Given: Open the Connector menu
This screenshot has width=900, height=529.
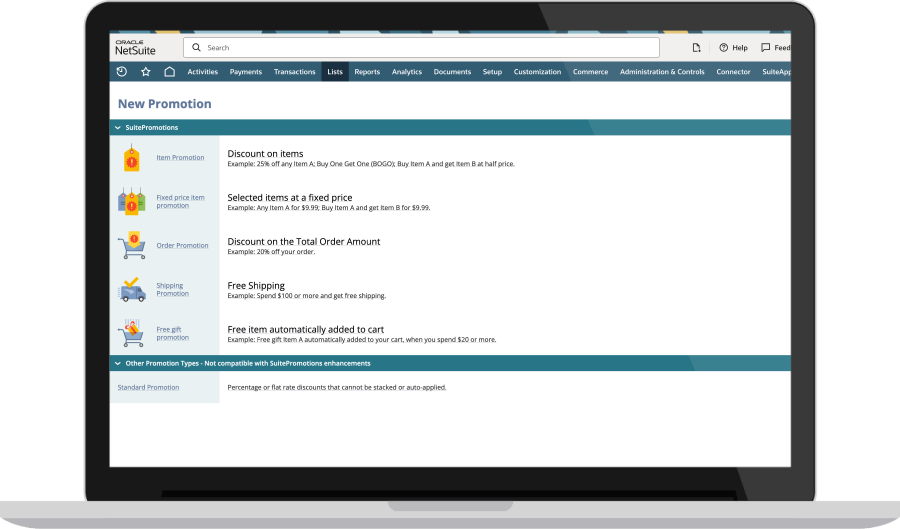Looking at the screenshot, I should click(734, 72).
